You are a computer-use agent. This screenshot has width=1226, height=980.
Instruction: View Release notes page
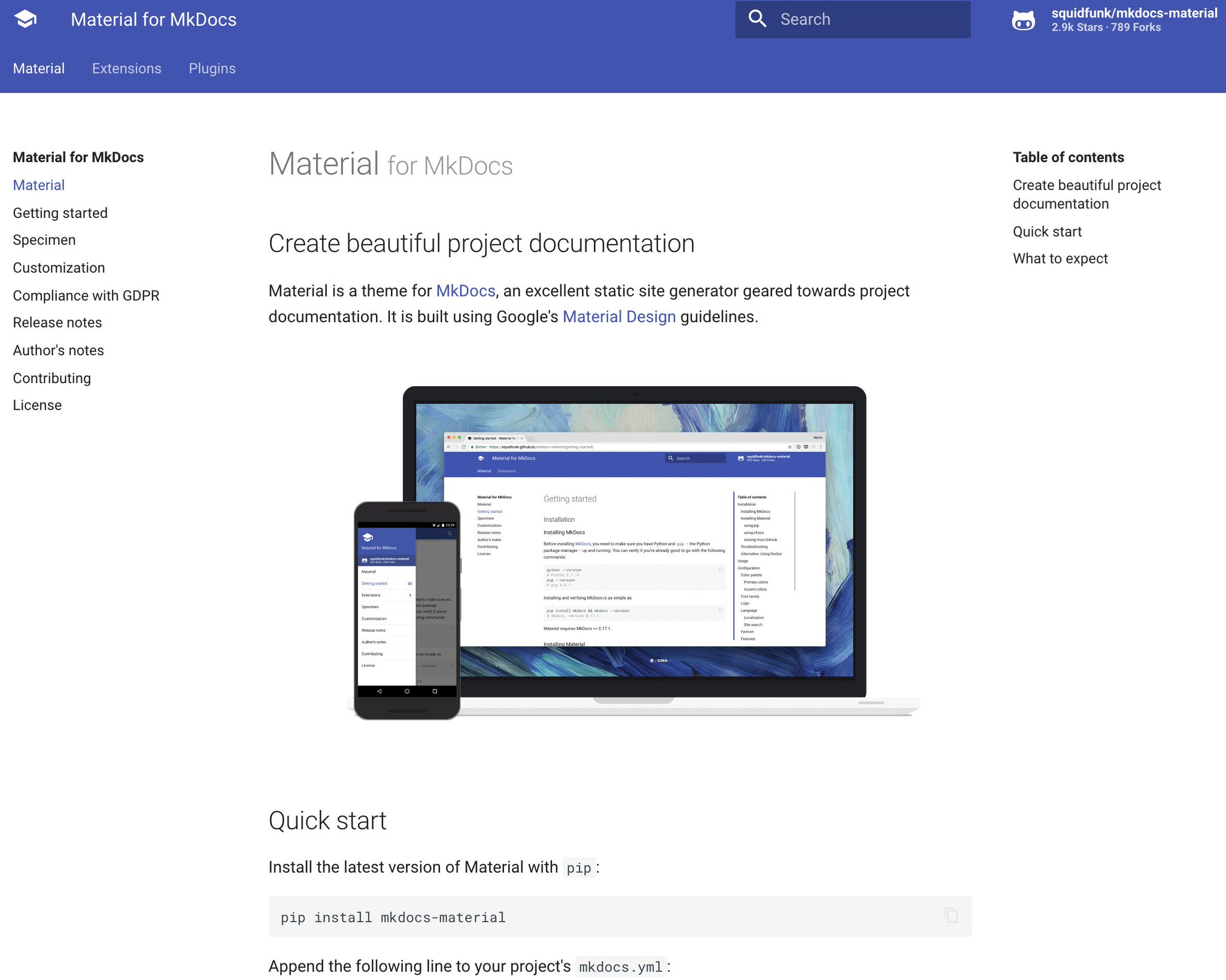tap(57, 323)
